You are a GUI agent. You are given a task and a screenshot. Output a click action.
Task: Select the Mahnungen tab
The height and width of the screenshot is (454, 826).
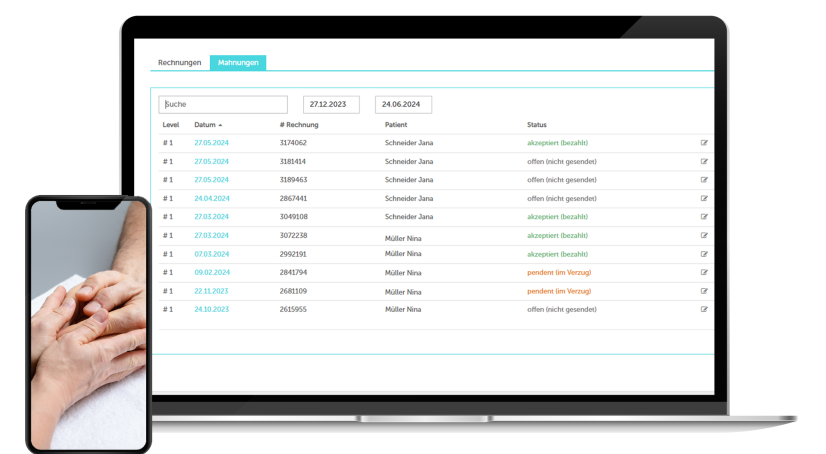tap(238, 63)
